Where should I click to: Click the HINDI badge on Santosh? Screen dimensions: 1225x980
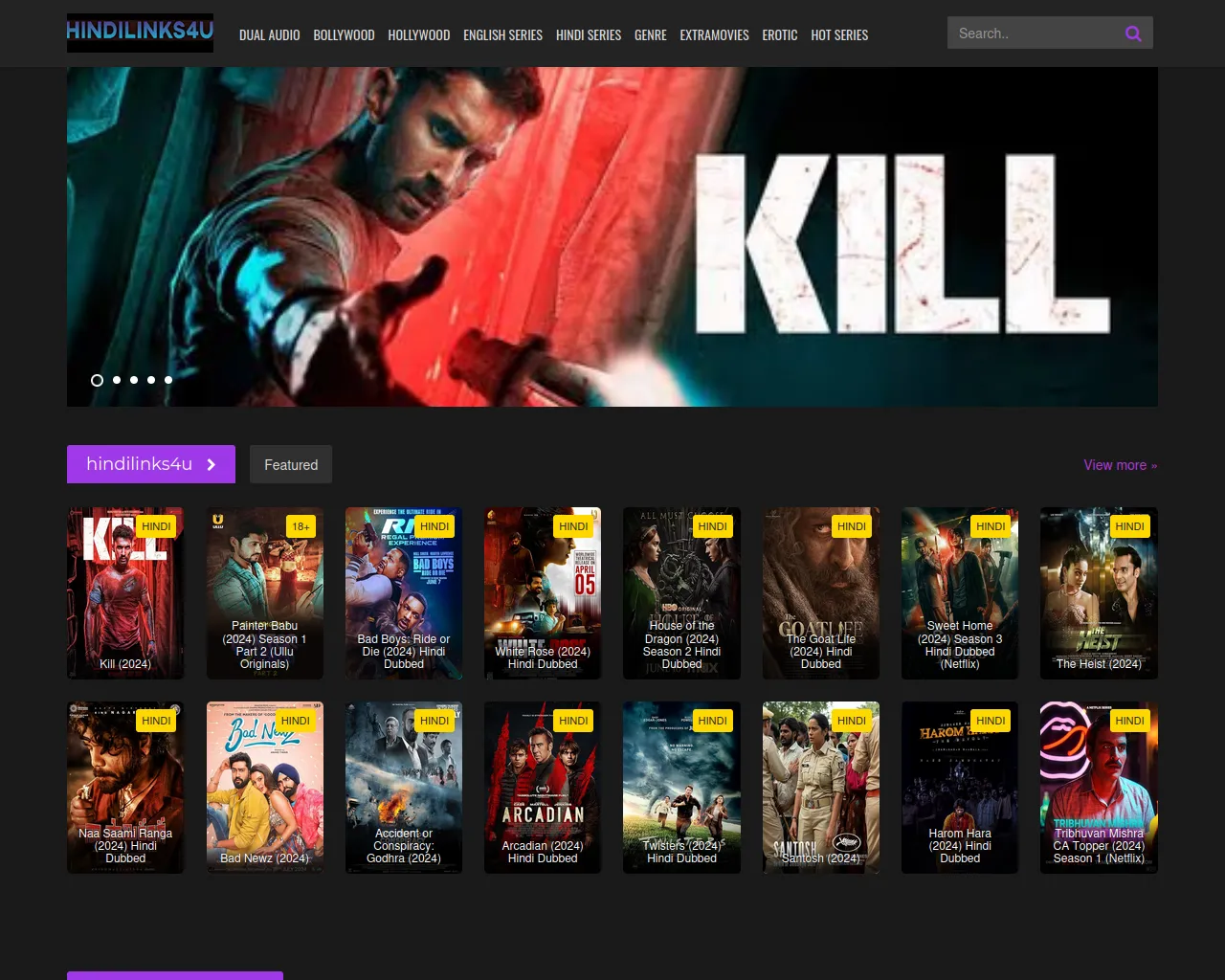click(x=852, y=721)
